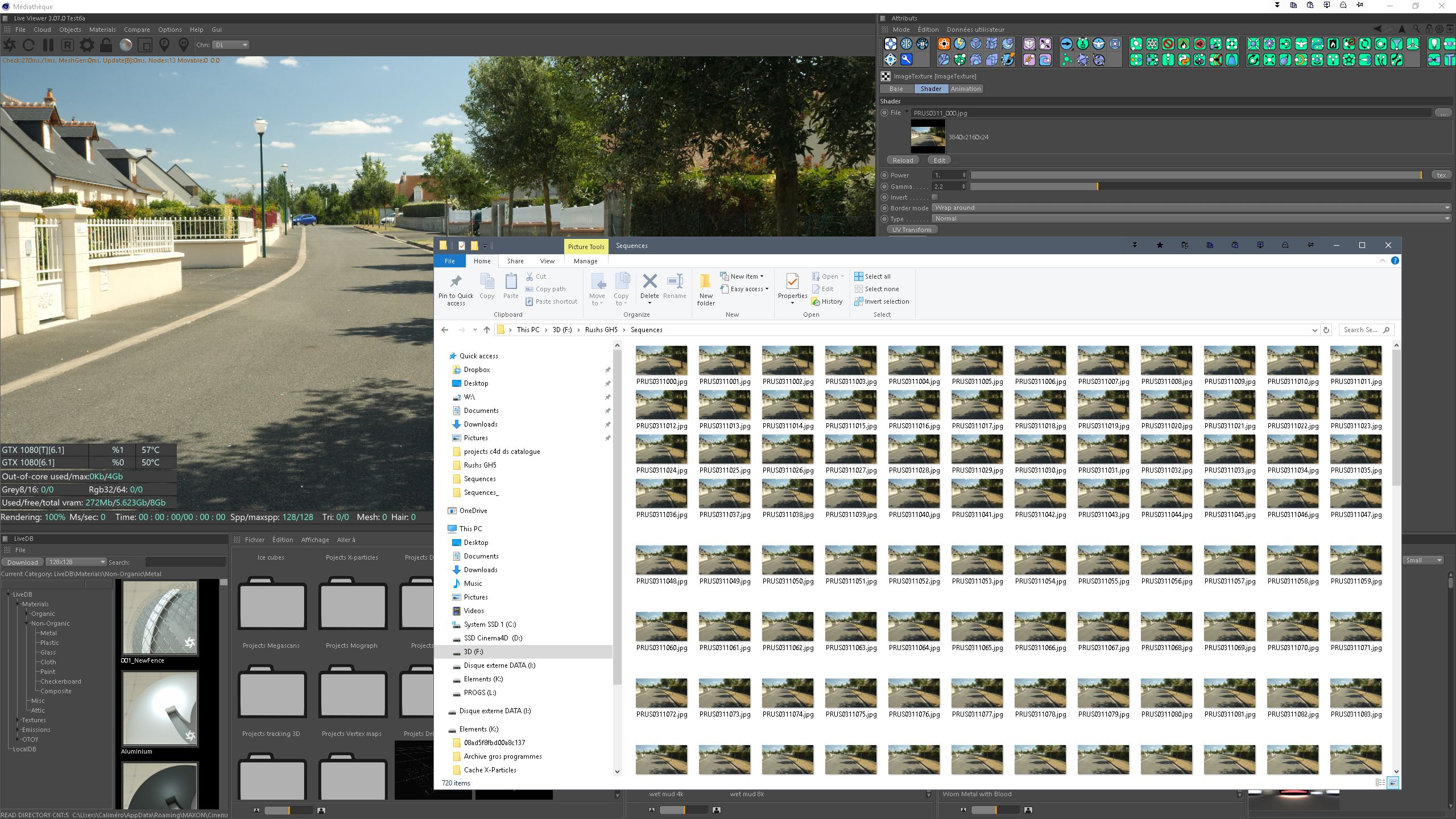Viewport: 1456px width, 819px height.
Task: Toggle the Power parameter radio circle
Action: tap(884, 175)
